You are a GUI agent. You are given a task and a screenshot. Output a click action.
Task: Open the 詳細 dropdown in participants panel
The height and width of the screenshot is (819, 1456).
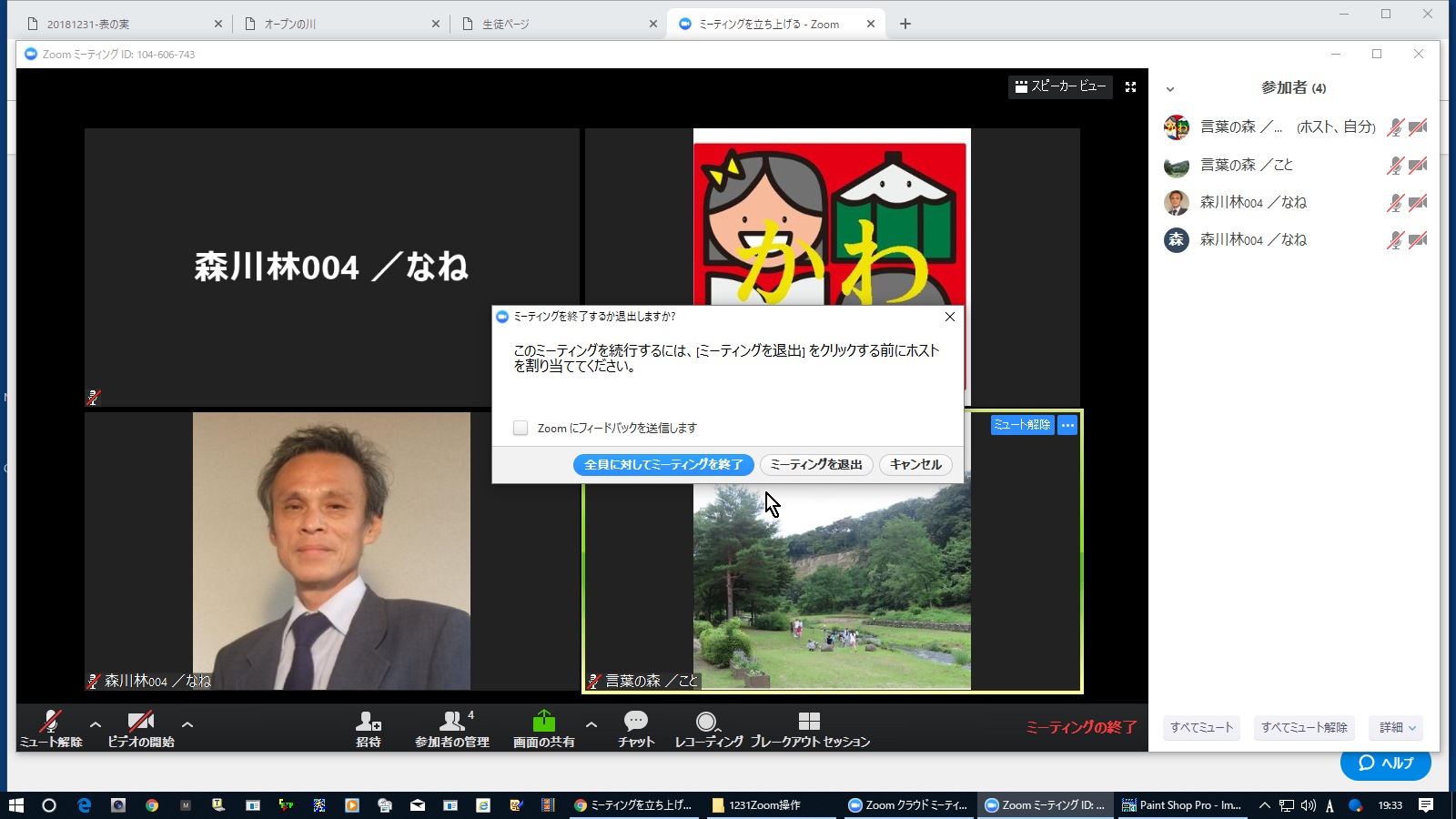pyautogui.click(x=1397, y=728)
